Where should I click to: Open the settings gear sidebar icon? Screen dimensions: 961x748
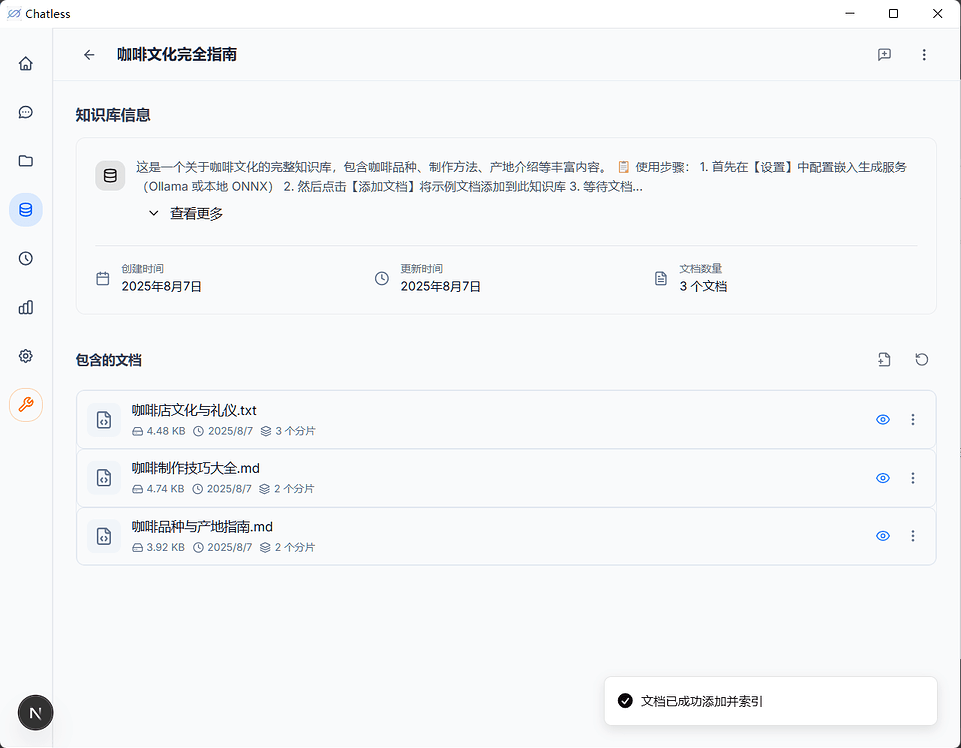point(25,356)
